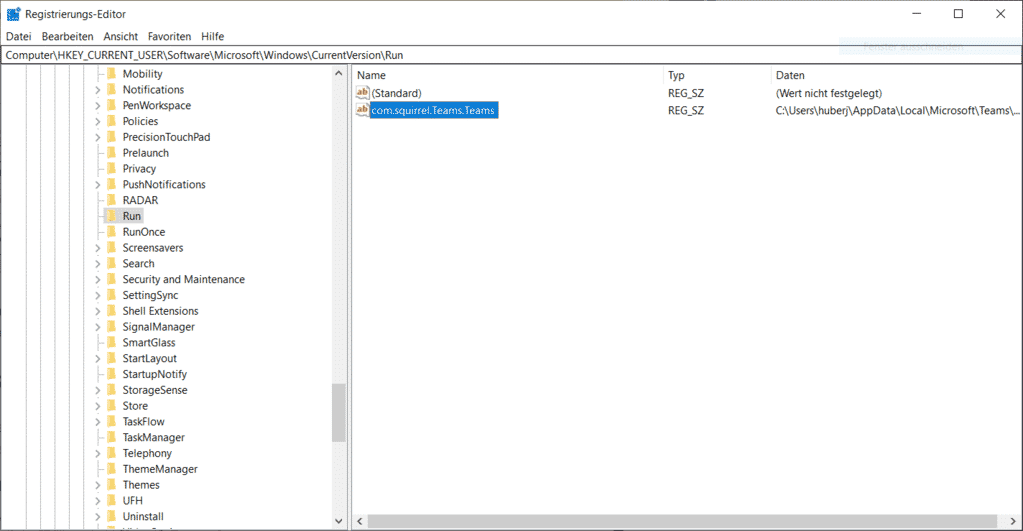Click the Notifications folder icon
The image size is (1023, 531).
pyautogui.click(x=112, y=89)
